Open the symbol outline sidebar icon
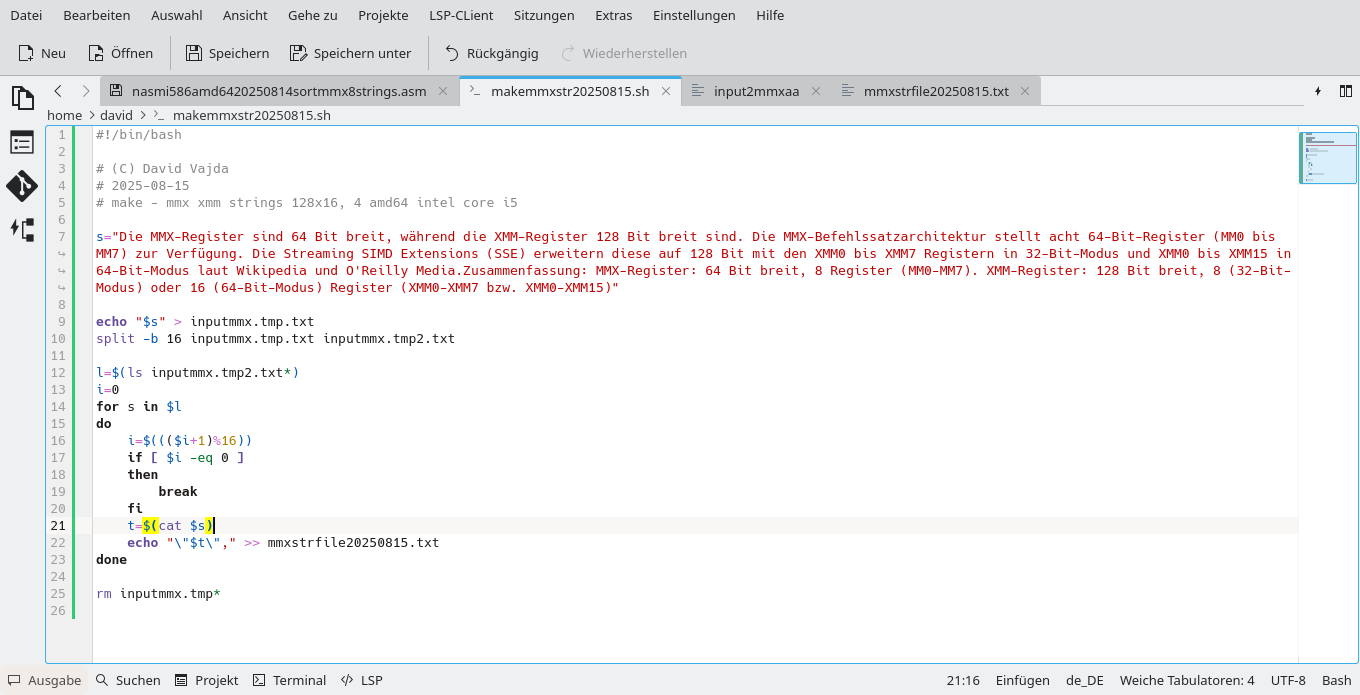1360x695 pixels. 22,142
